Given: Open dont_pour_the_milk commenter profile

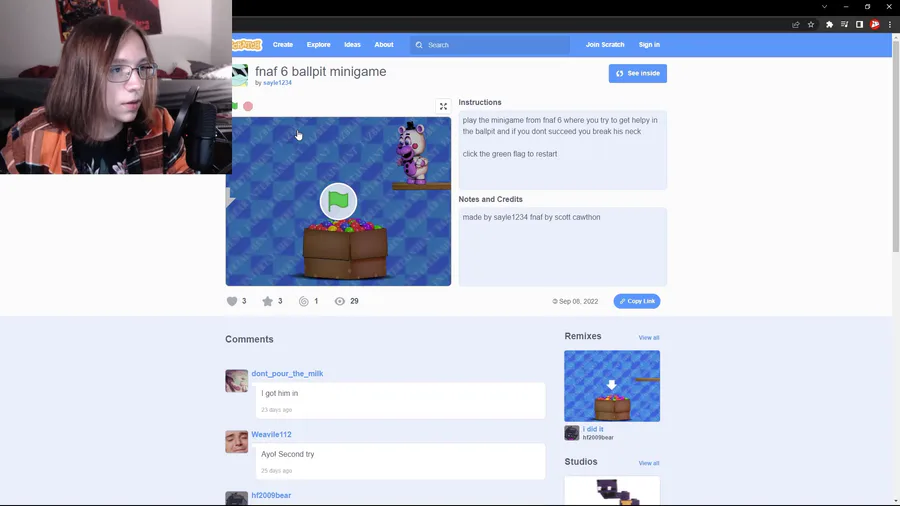Looking at the screenshot, I should [287, 373].
